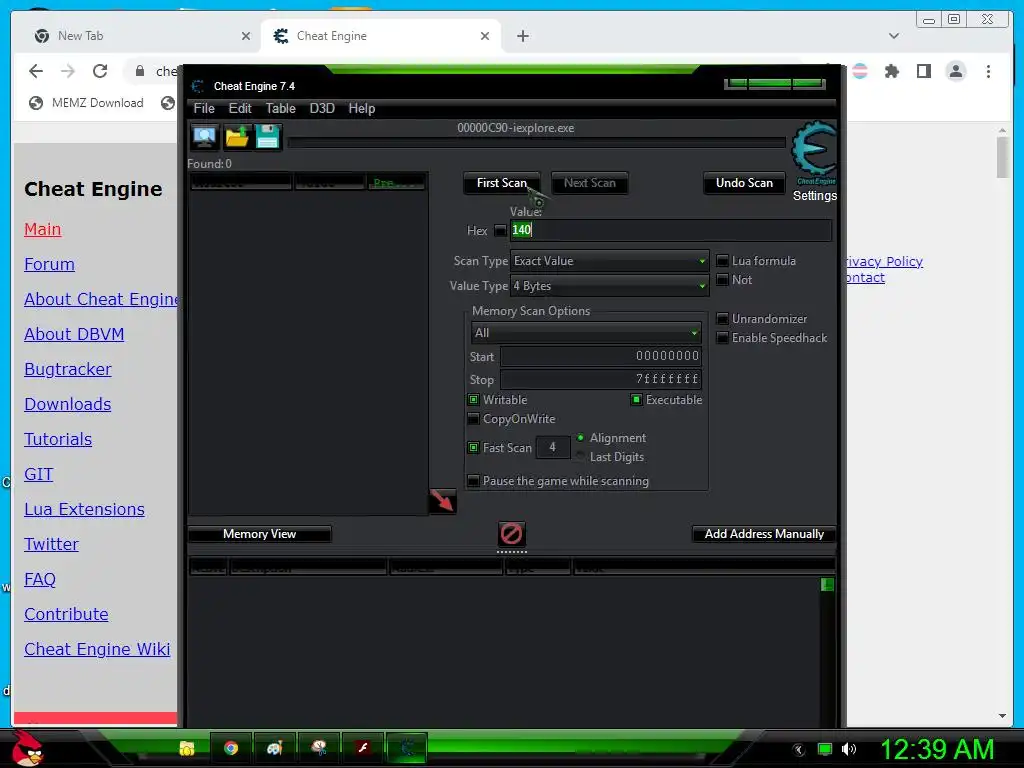
Task: Toggle Chrome side panel icon
Action: [x=923, y=71]
